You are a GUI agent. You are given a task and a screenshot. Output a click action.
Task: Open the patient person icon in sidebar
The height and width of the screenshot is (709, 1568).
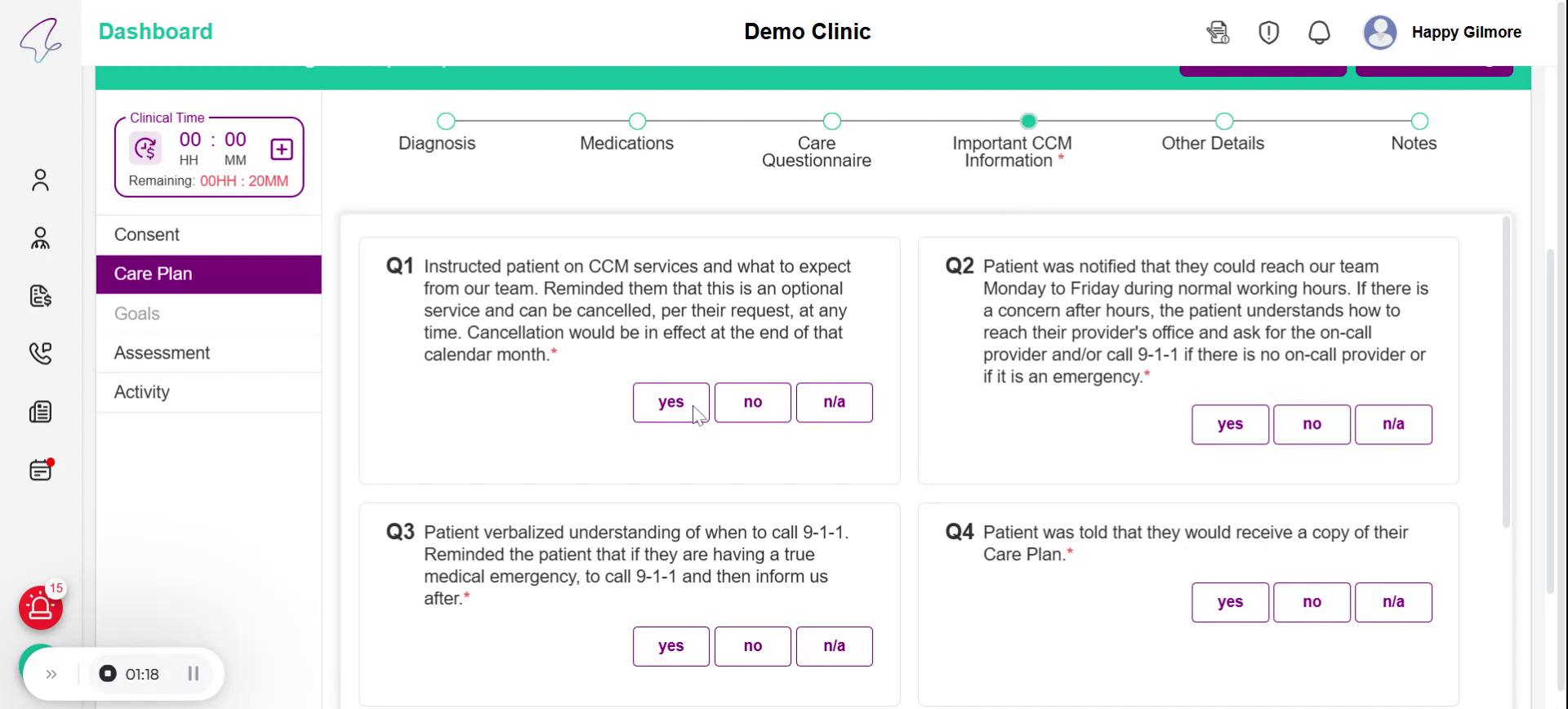pyautogui.click(x=40, y=180)
